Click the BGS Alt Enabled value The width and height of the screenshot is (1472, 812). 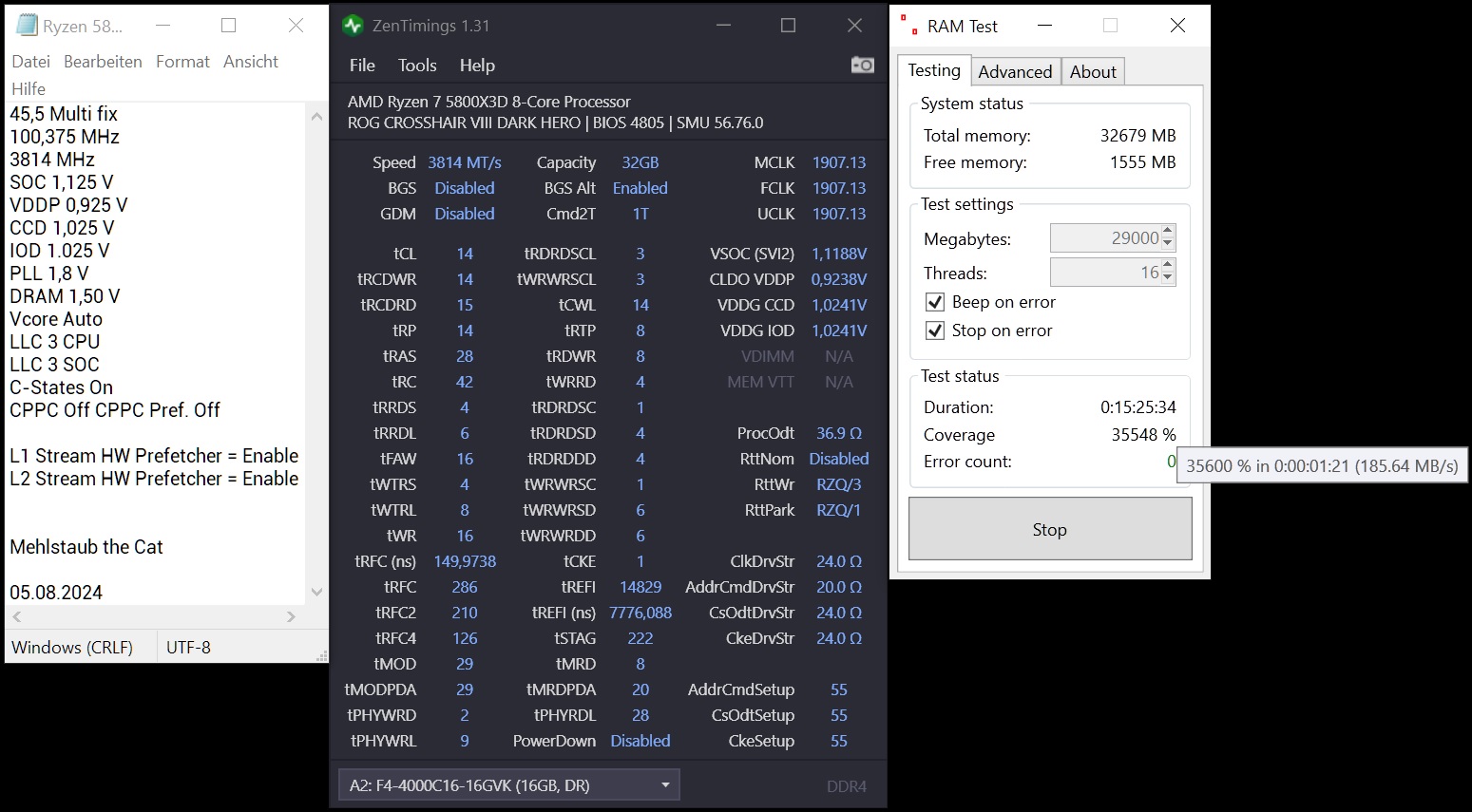pyautogui.click(x=640, y=188)
